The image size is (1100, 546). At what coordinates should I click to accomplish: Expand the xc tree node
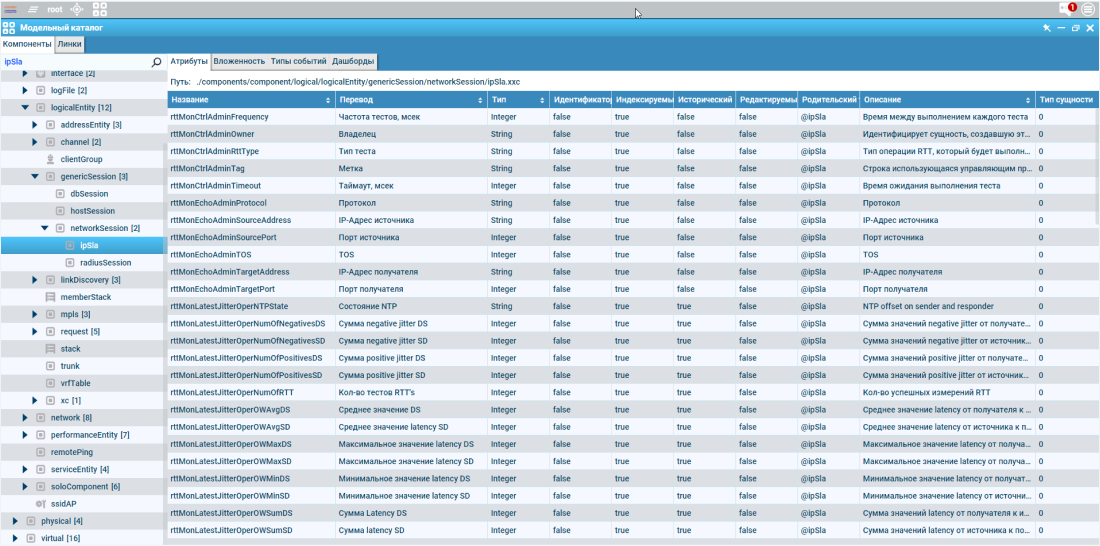click(34, 400)
